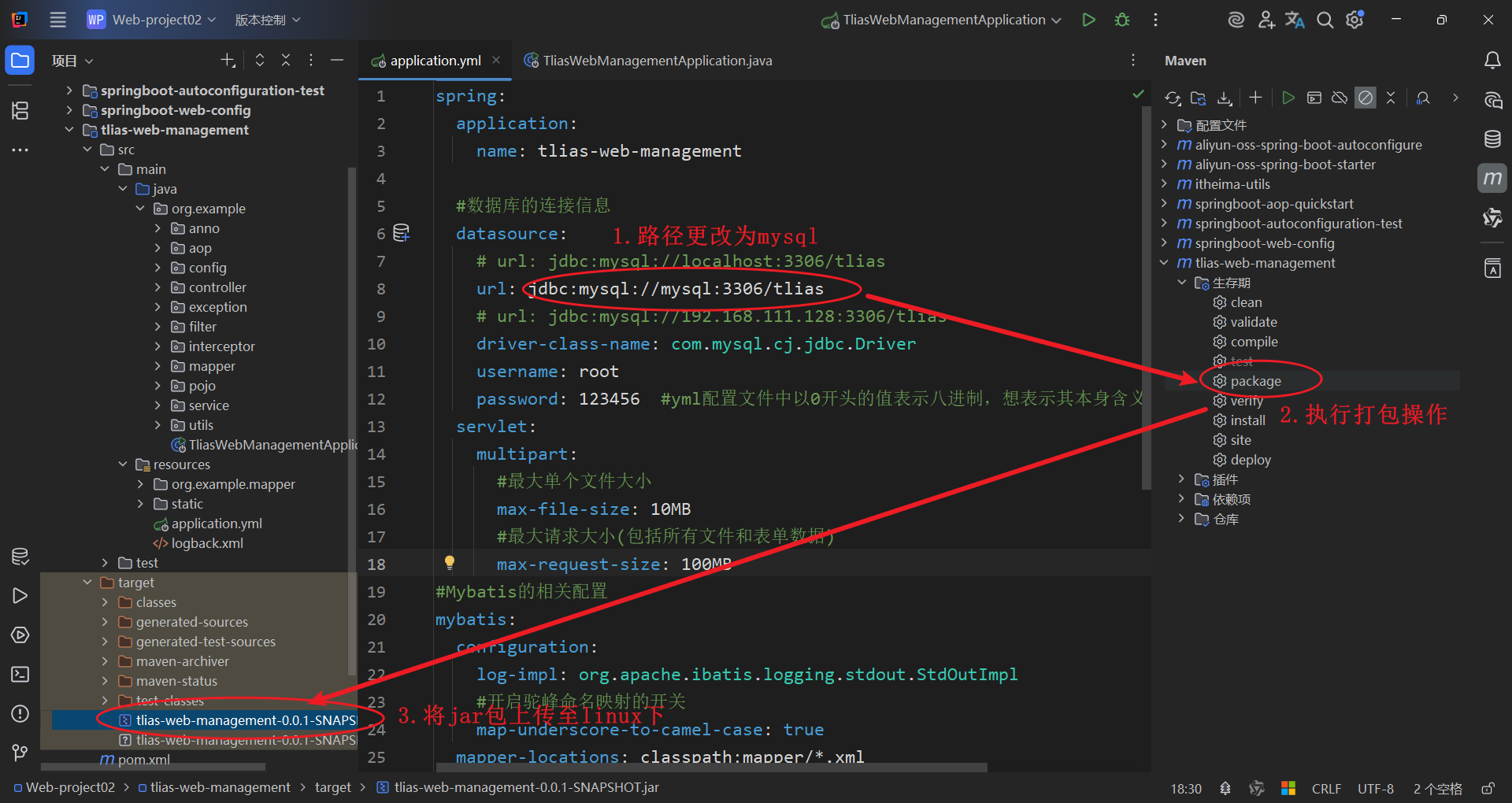Open the Problems tool window icon
1512x803 pixels.
[x=20, y=713]
